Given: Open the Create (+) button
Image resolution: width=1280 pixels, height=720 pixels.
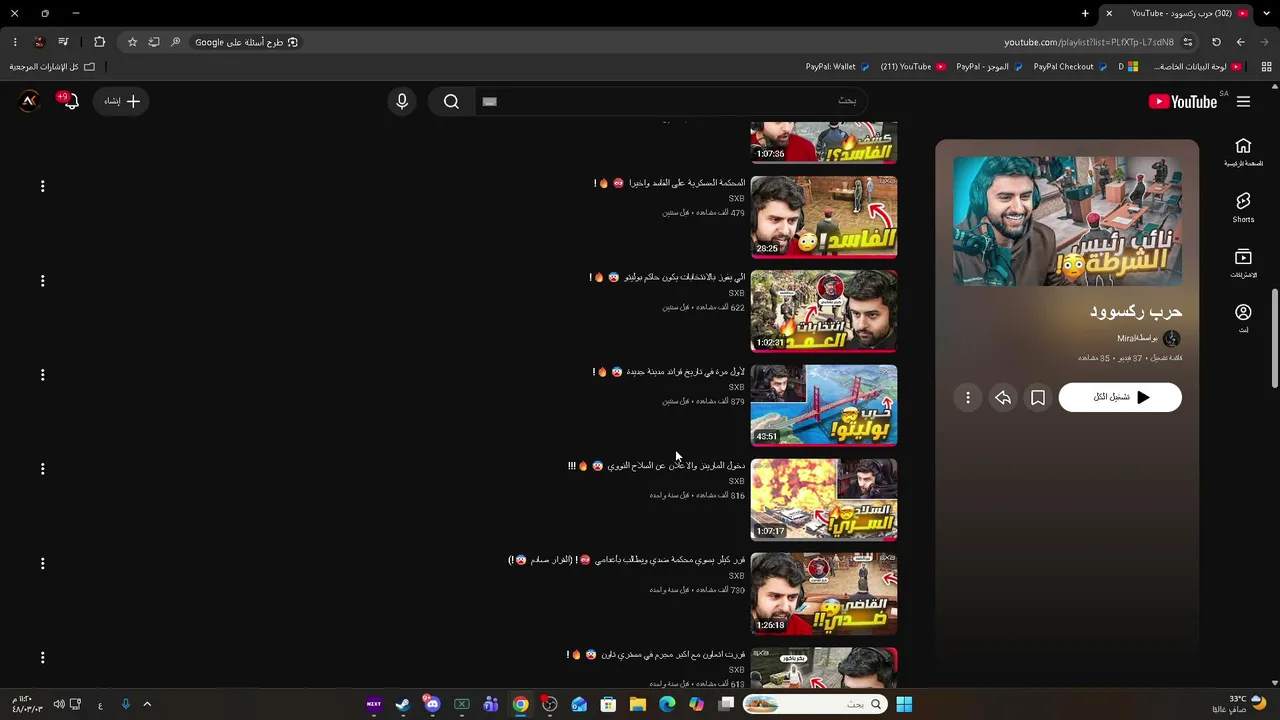Looking at the screenshot, I should point(122,101).
